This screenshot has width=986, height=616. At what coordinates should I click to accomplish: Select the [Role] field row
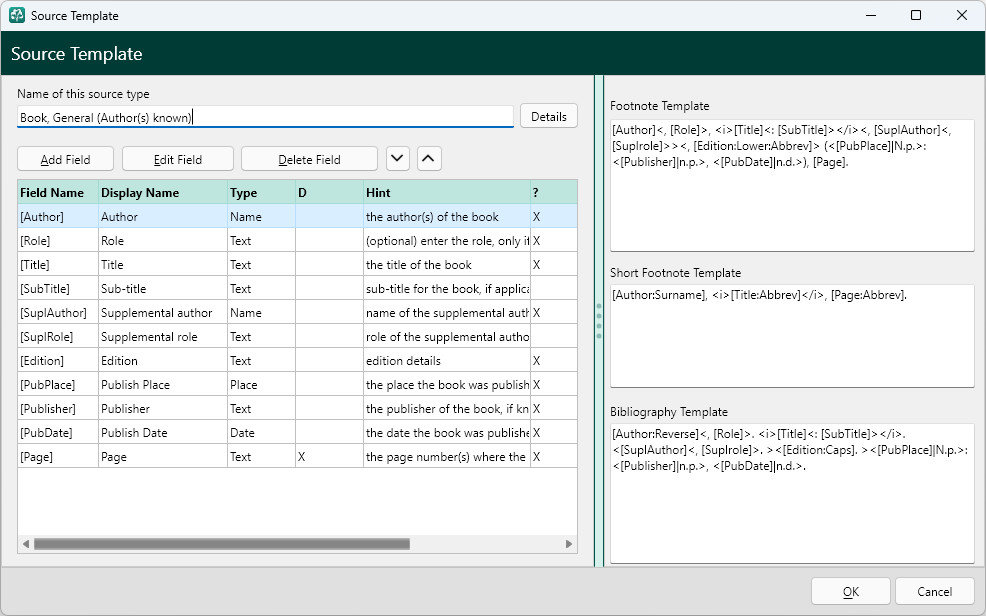[297, 240]
